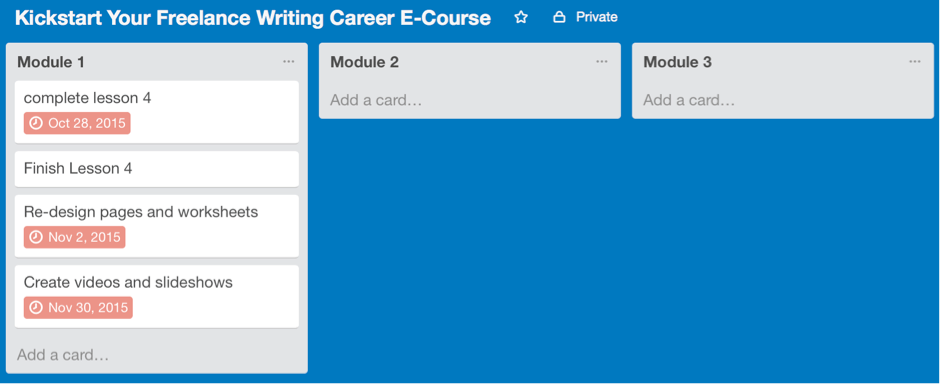Star this board with the star icon

point(521,17)
